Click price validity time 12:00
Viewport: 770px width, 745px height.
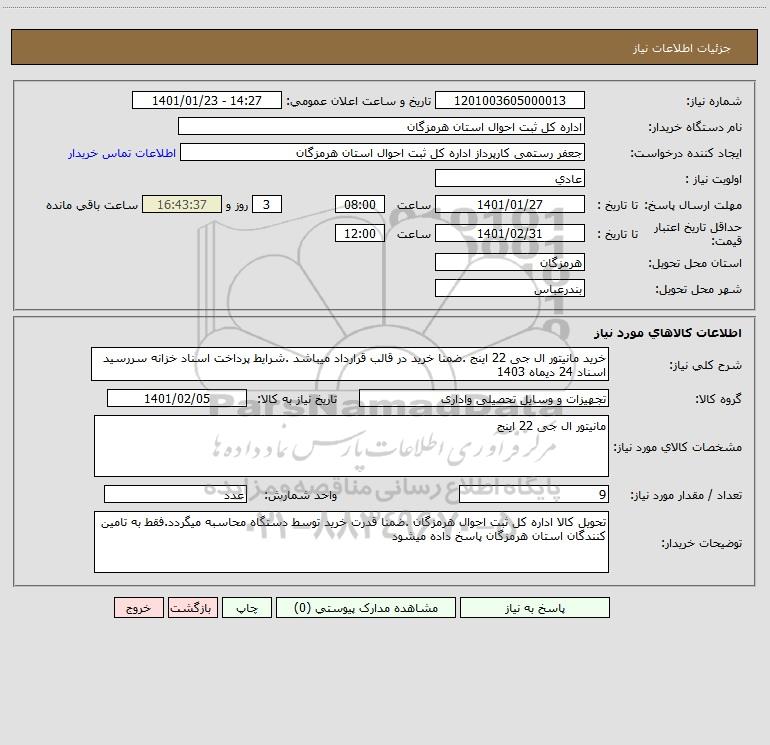tap(359, 233)
